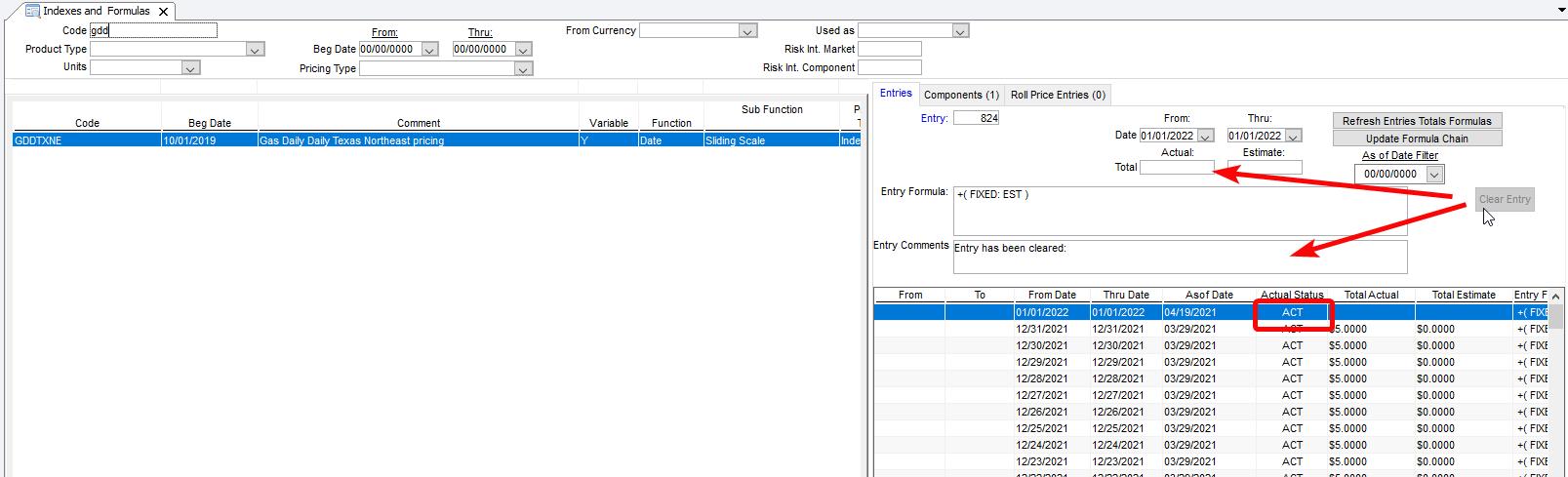
Task: Sort by the Asof Date column header
Action: [1209, 295]
